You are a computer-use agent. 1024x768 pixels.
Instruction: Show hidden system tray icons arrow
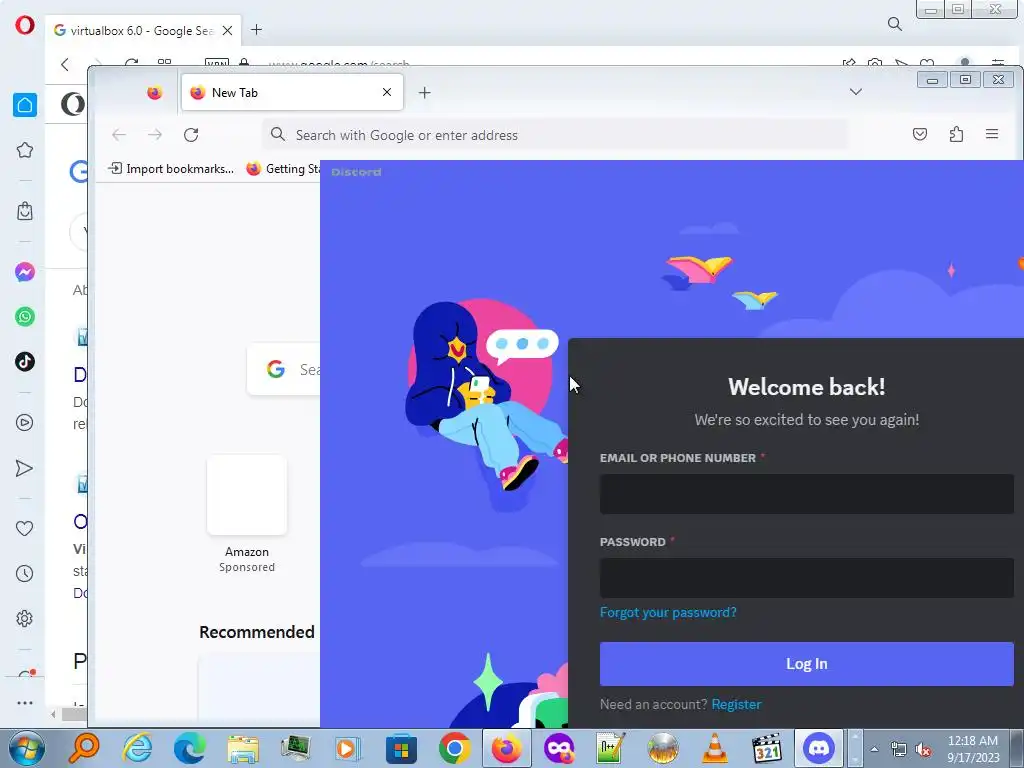click(874, 749)
